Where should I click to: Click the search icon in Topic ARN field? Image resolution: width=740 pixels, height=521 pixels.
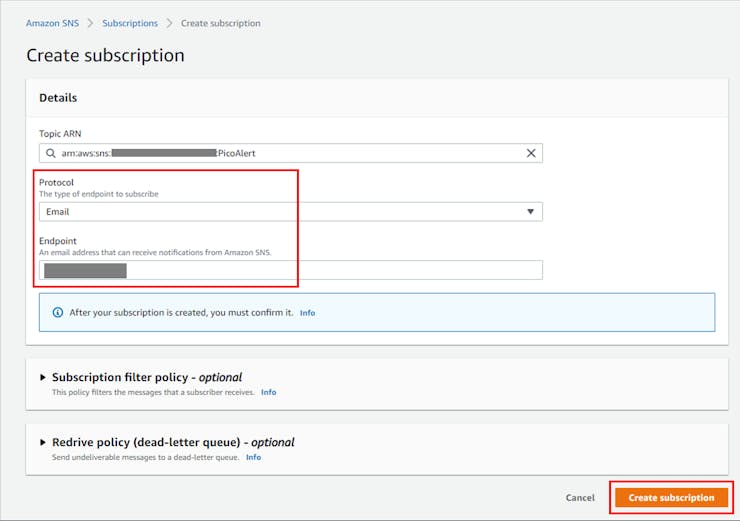(50, 153)
